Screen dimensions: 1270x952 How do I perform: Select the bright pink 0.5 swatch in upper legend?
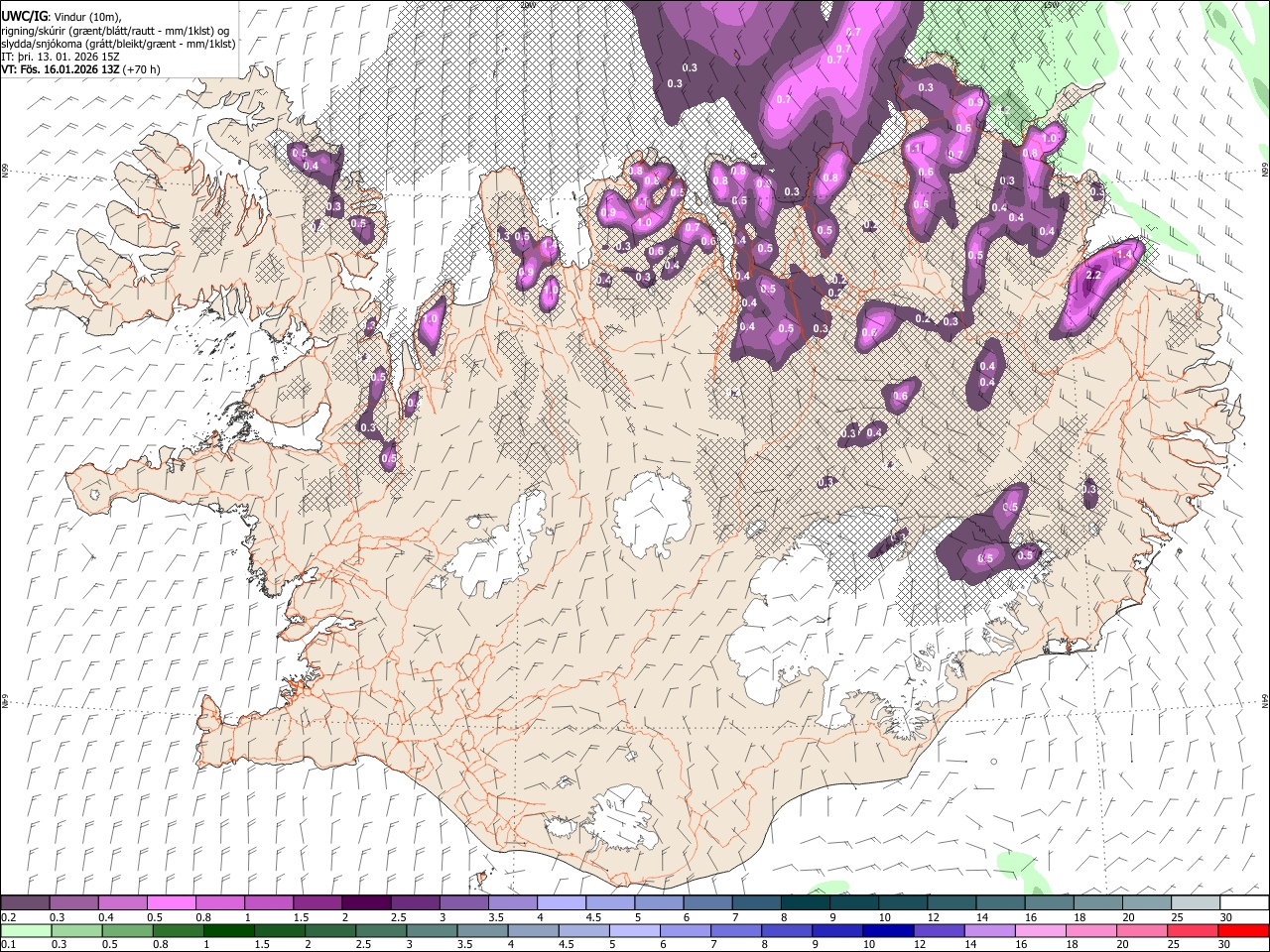point(171,903)
